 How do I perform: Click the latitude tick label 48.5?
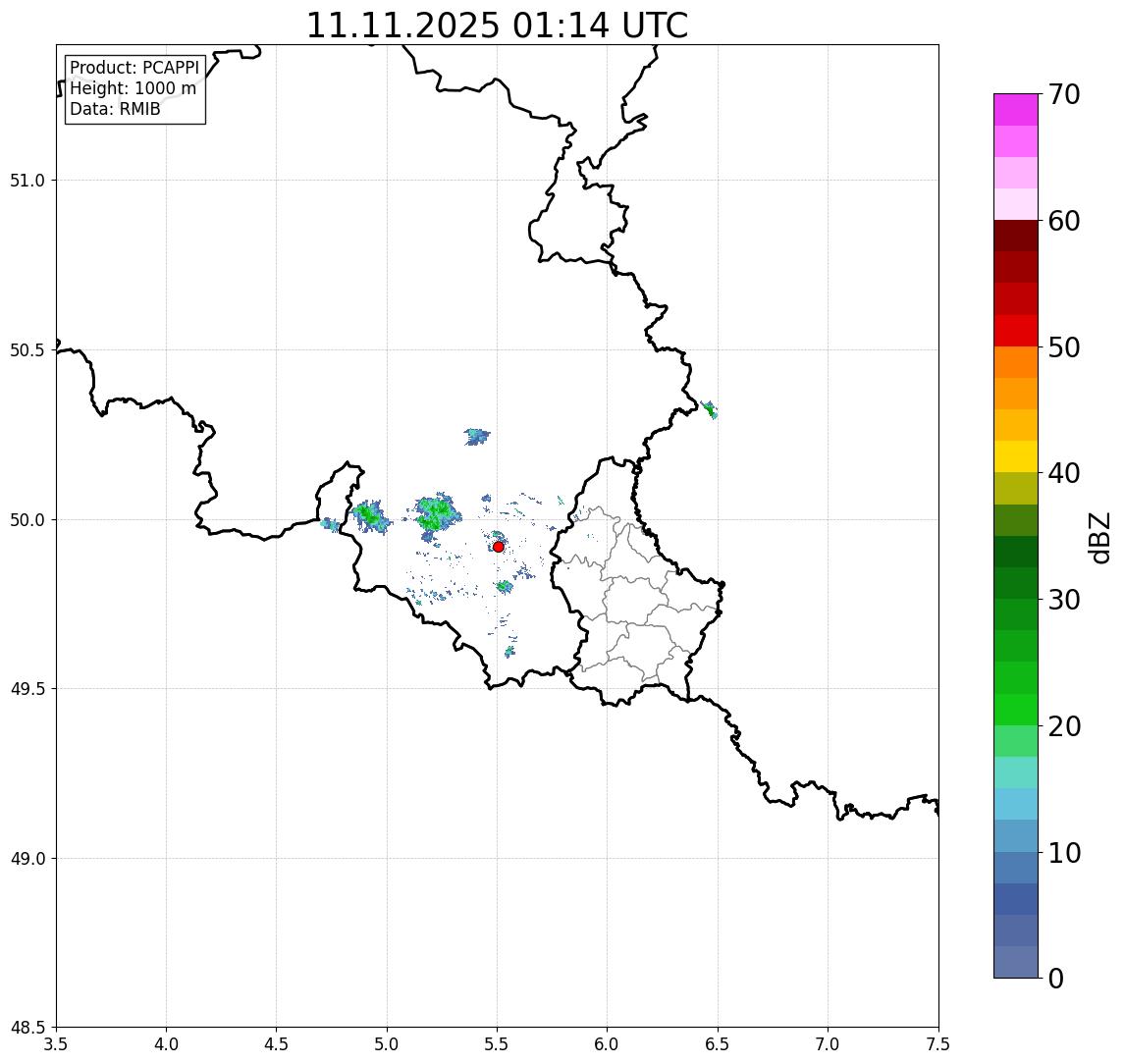coord(27,1028)
